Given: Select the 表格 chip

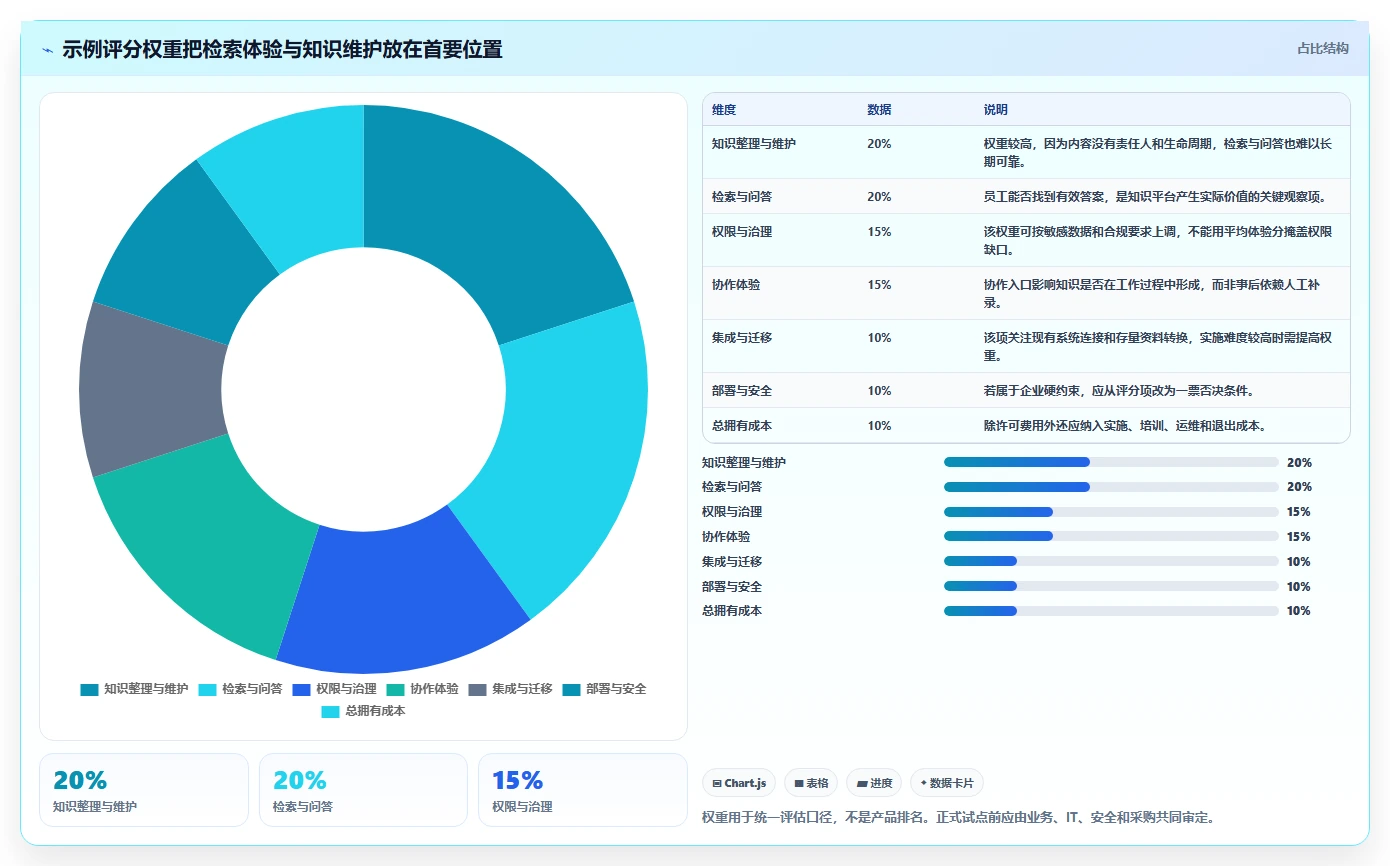Looking at the screenshot, I should 811,783.
